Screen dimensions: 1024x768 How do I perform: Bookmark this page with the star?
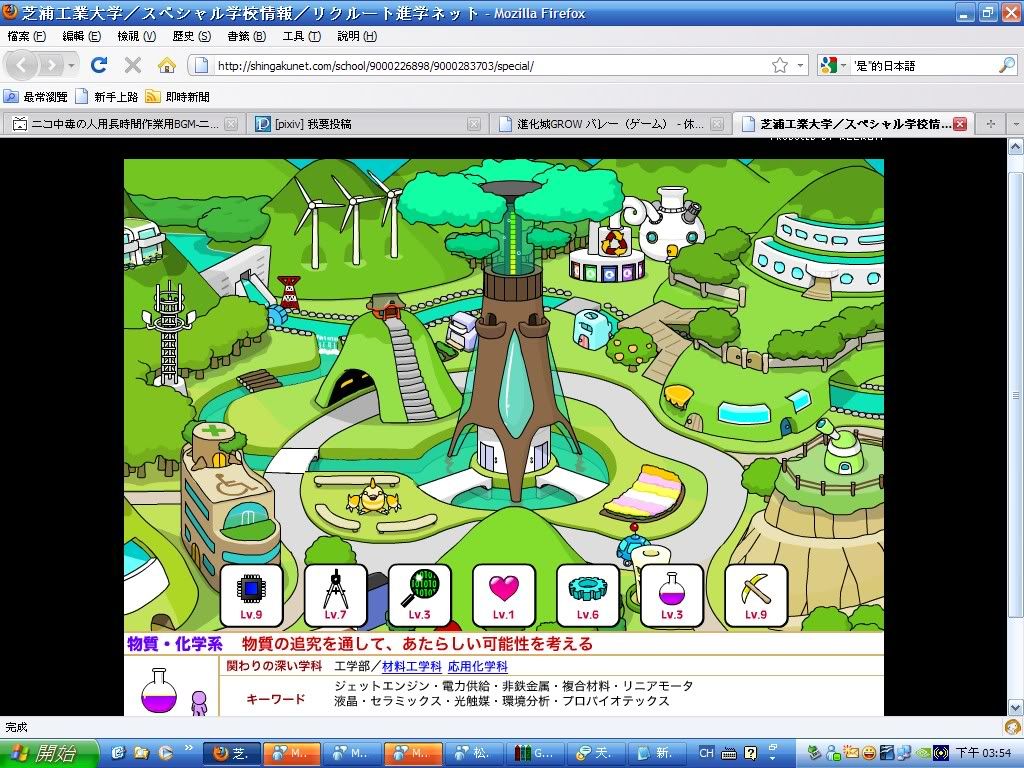[780, 65]
